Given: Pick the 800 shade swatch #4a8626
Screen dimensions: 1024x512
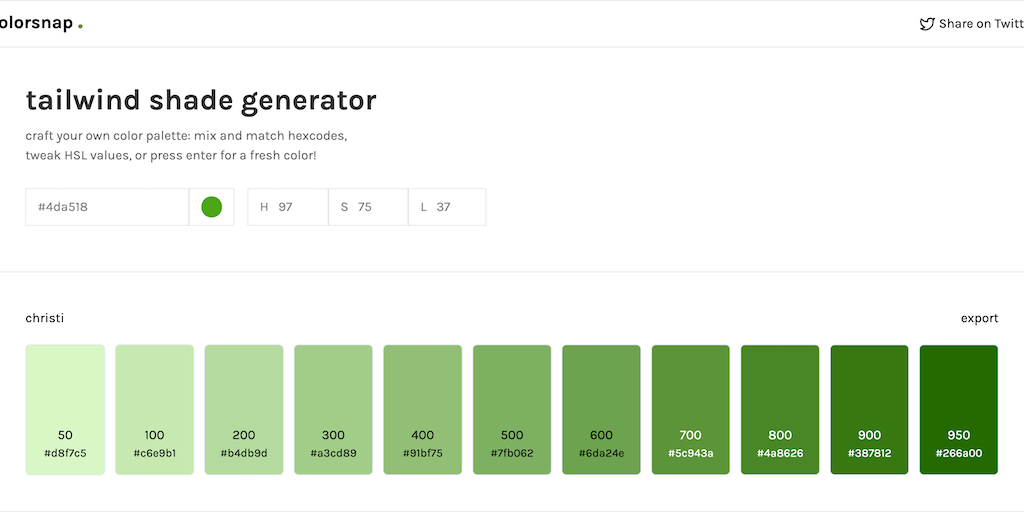Looking at the screenshot, I should pyautogui.click(x=780, y=409).
